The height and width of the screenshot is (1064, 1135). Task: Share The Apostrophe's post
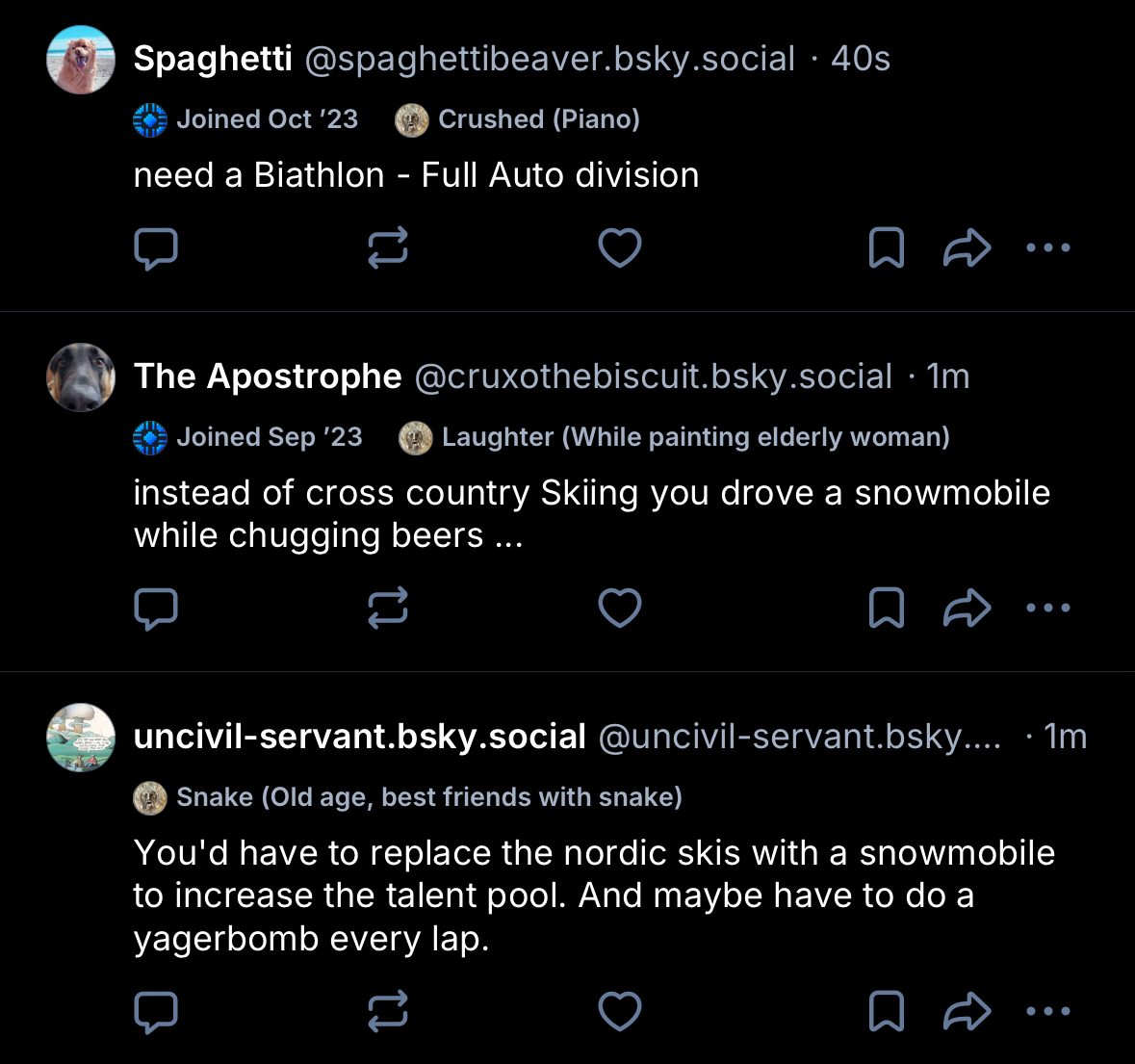[x=967, y=609]
